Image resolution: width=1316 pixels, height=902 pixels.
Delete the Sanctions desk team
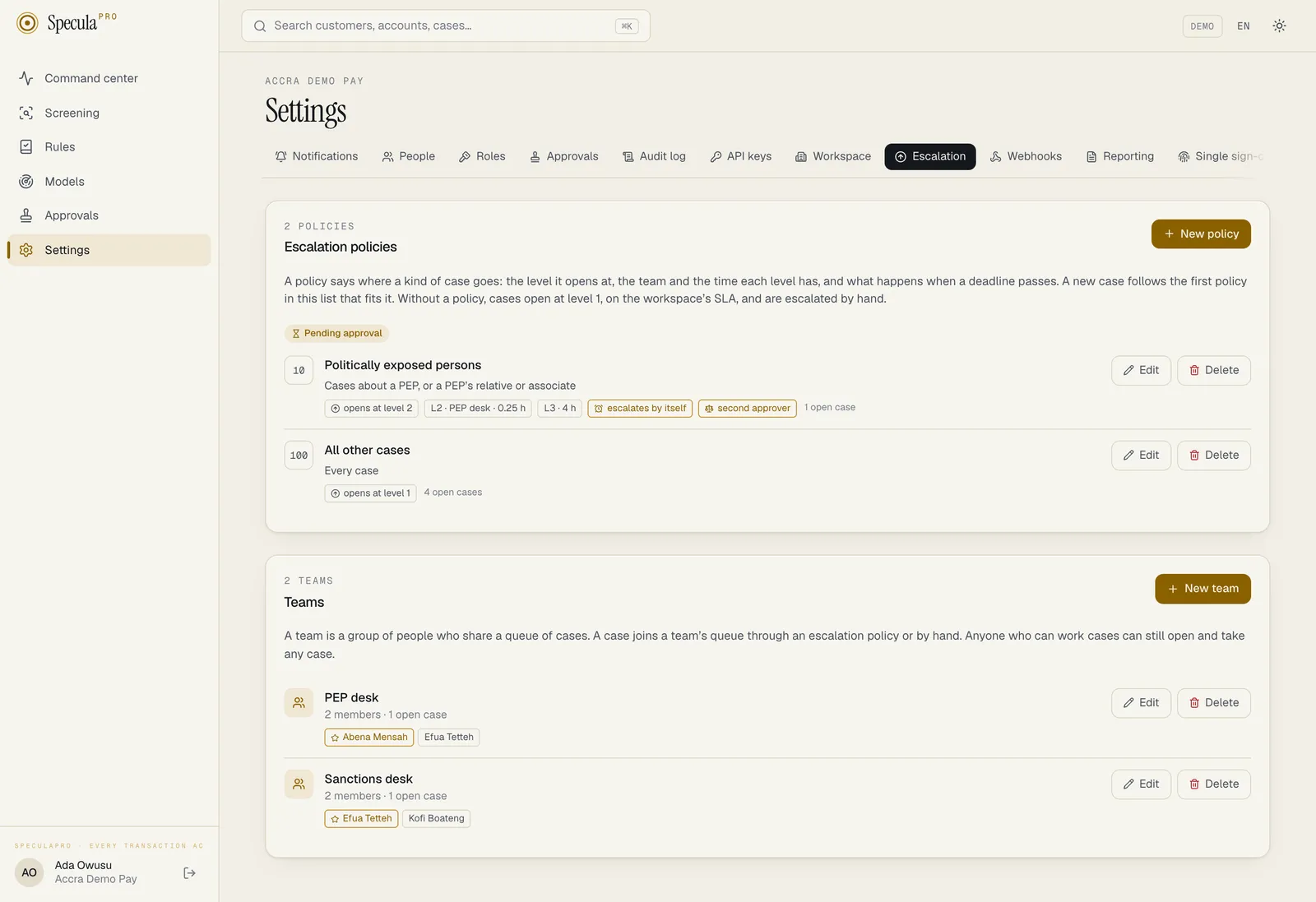(x=1214, y=784)
